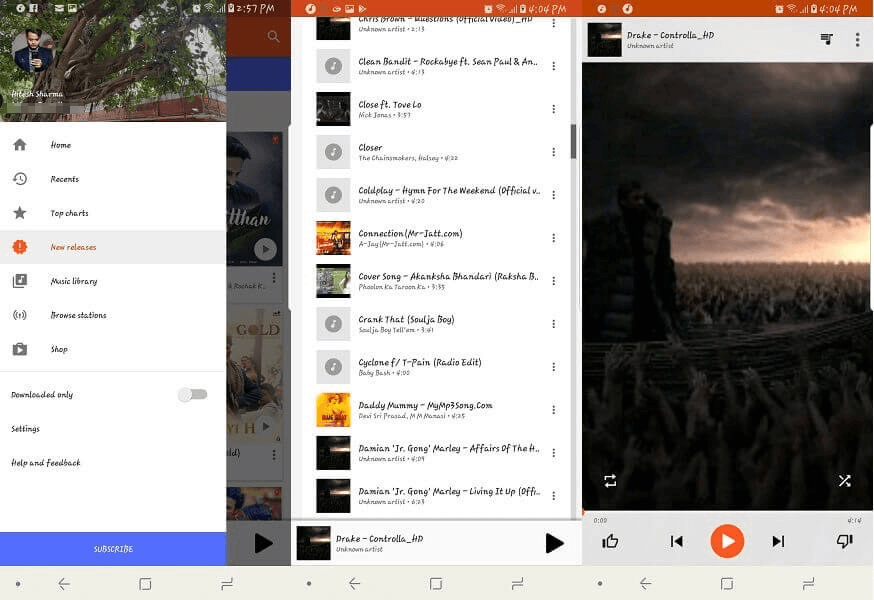874x600 pixels.
Task: Toggle the Downloaded only switch
Action: pyautogui.click(x=193, y=395)
